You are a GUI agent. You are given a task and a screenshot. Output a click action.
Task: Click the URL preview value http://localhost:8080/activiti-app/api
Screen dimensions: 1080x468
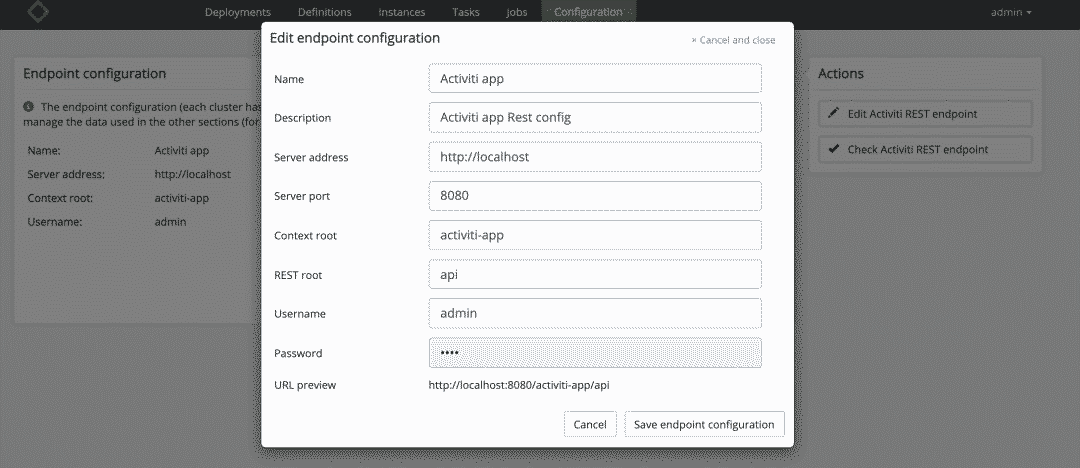point(519,385)
